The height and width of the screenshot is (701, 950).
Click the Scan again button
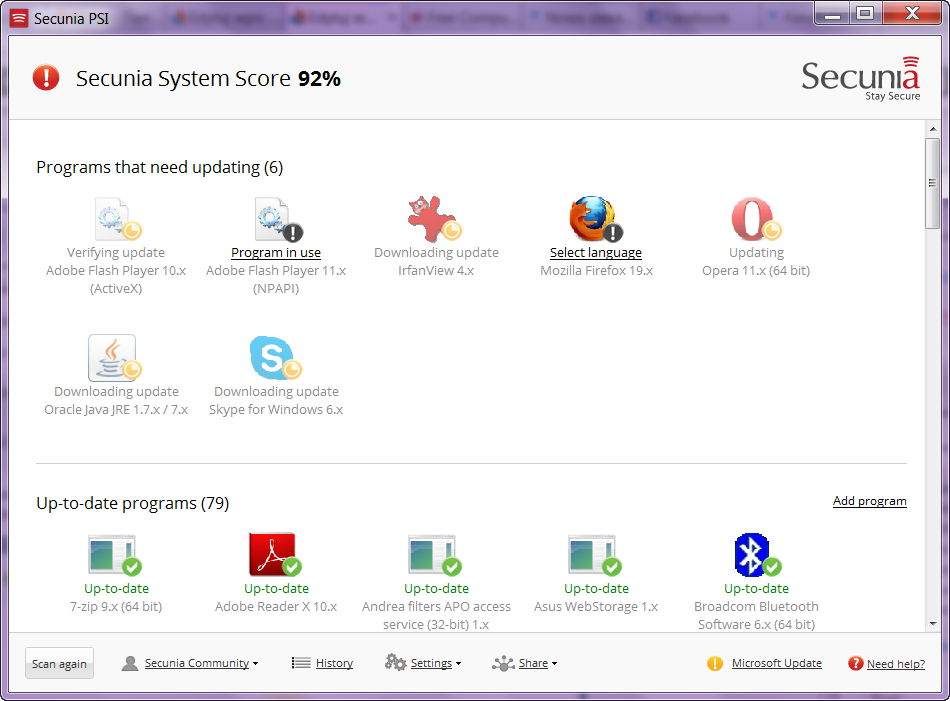pos(59,663)
